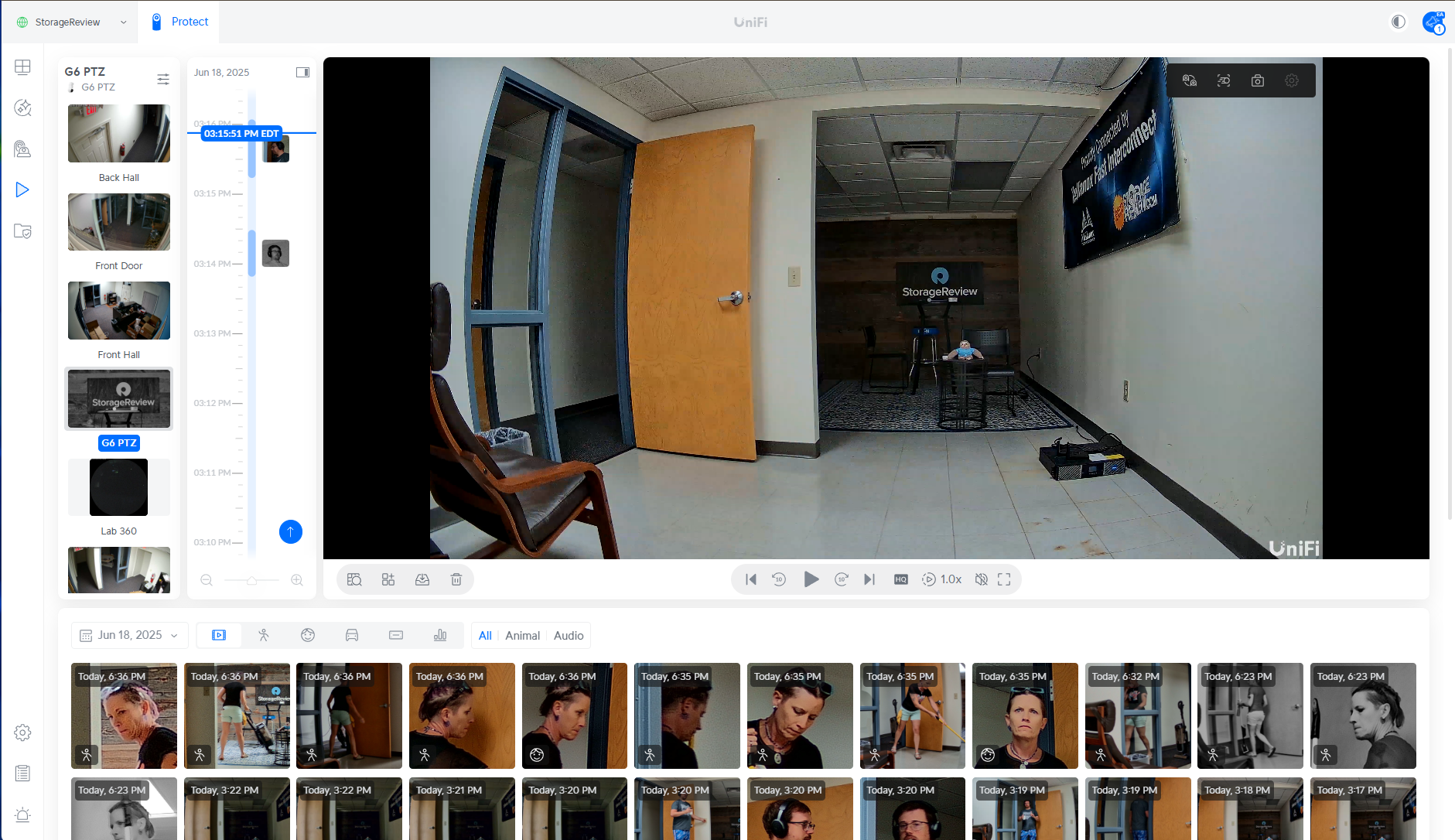Zoom in the timeline
This screenshot has width=1455, height=840.
297,580
